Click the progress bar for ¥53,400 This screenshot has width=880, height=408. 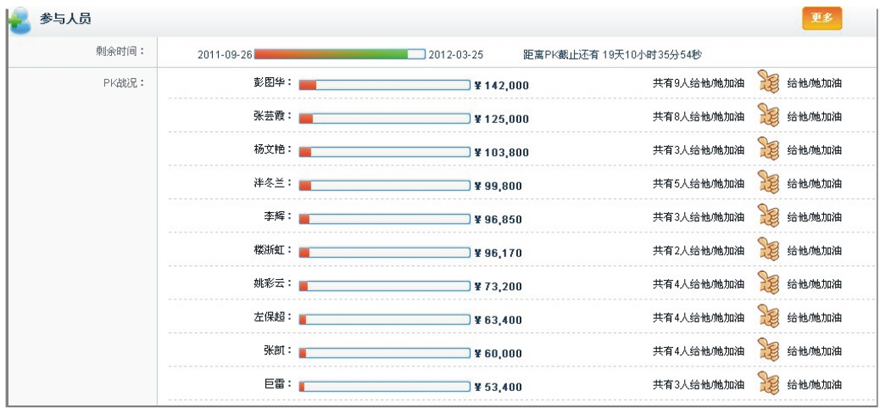tap(384, 386)
